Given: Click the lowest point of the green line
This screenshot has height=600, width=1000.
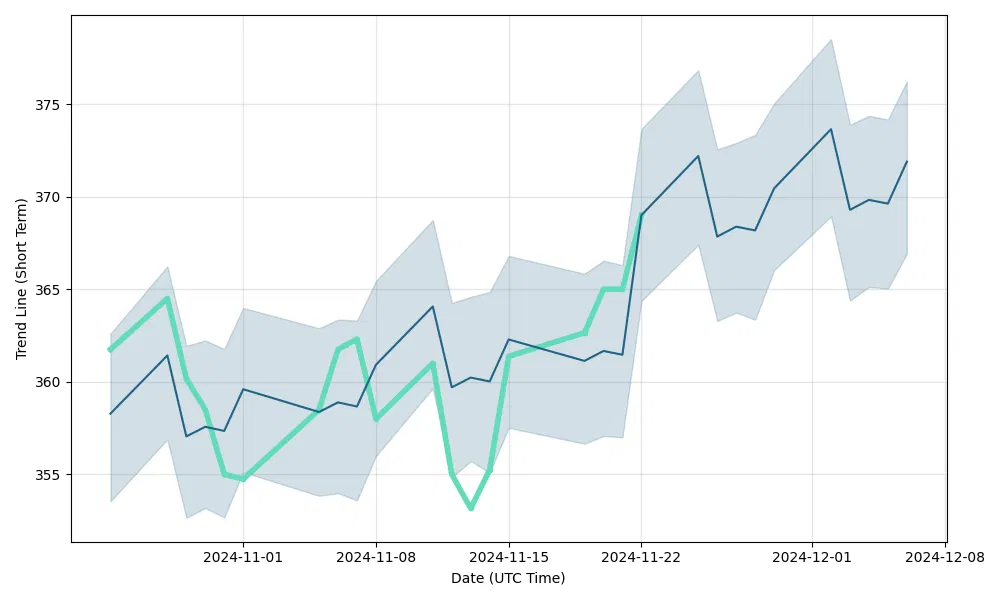Looking at the screenshot, I should click(x=470, y=509).
